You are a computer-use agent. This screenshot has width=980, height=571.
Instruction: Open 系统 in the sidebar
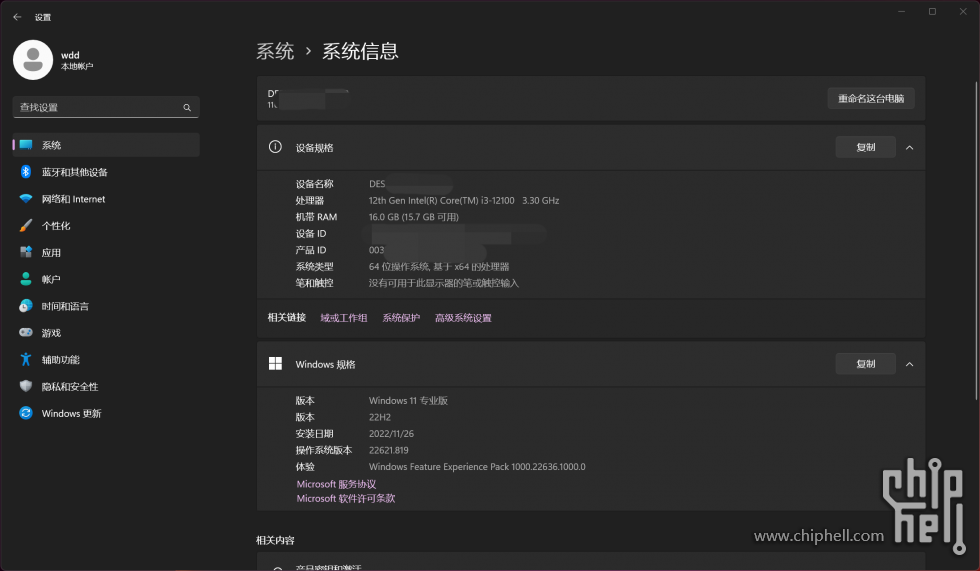(106, 145)
